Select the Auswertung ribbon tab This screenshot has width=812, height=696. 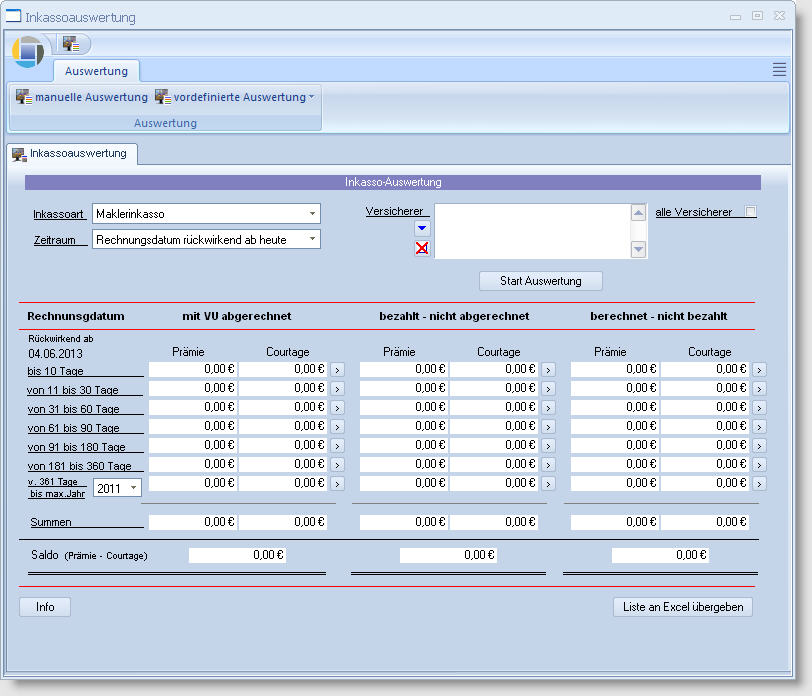pyautogui.click(x=96, y=71)
